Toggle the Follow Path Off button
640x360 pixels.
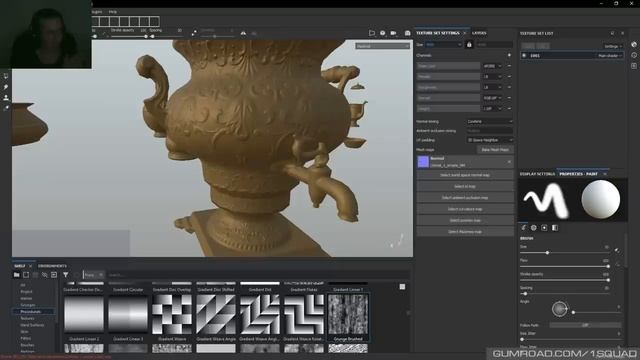(x=585, y=325)
